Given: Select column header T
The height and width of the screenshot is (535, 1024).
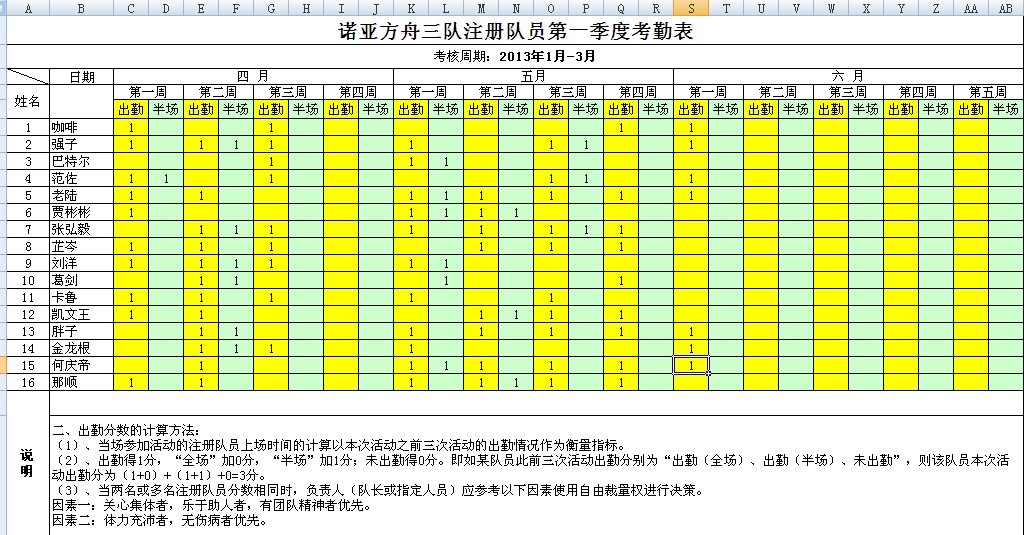Looking at the screenshot, I should coord(726,8).
